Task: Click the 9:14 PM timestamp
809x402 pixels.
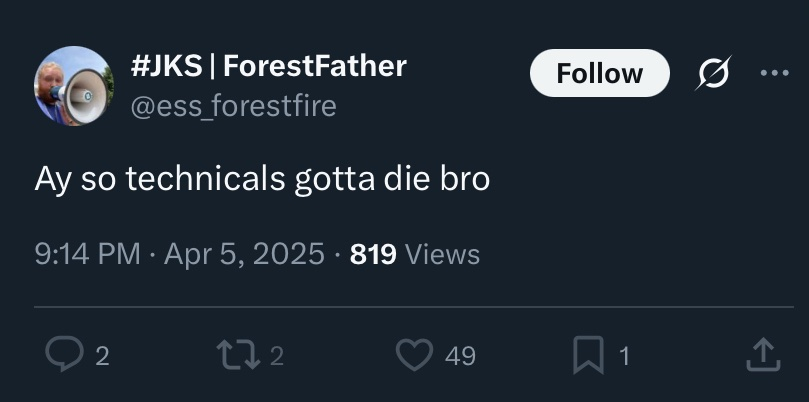Action: tap(87, 254)
